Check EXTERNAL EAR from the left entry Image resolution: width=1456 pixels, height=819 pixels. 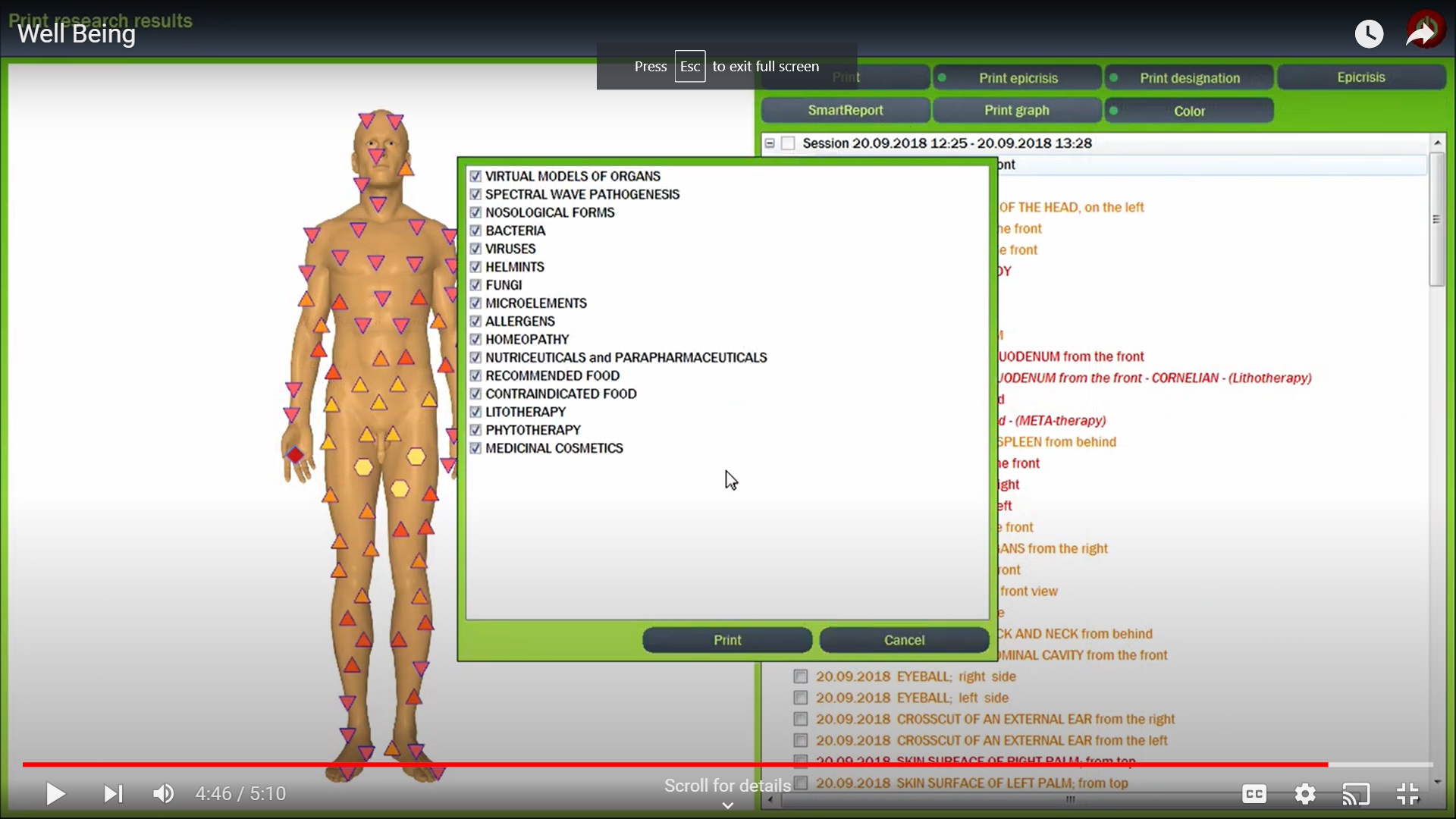(x=801, y=740)
